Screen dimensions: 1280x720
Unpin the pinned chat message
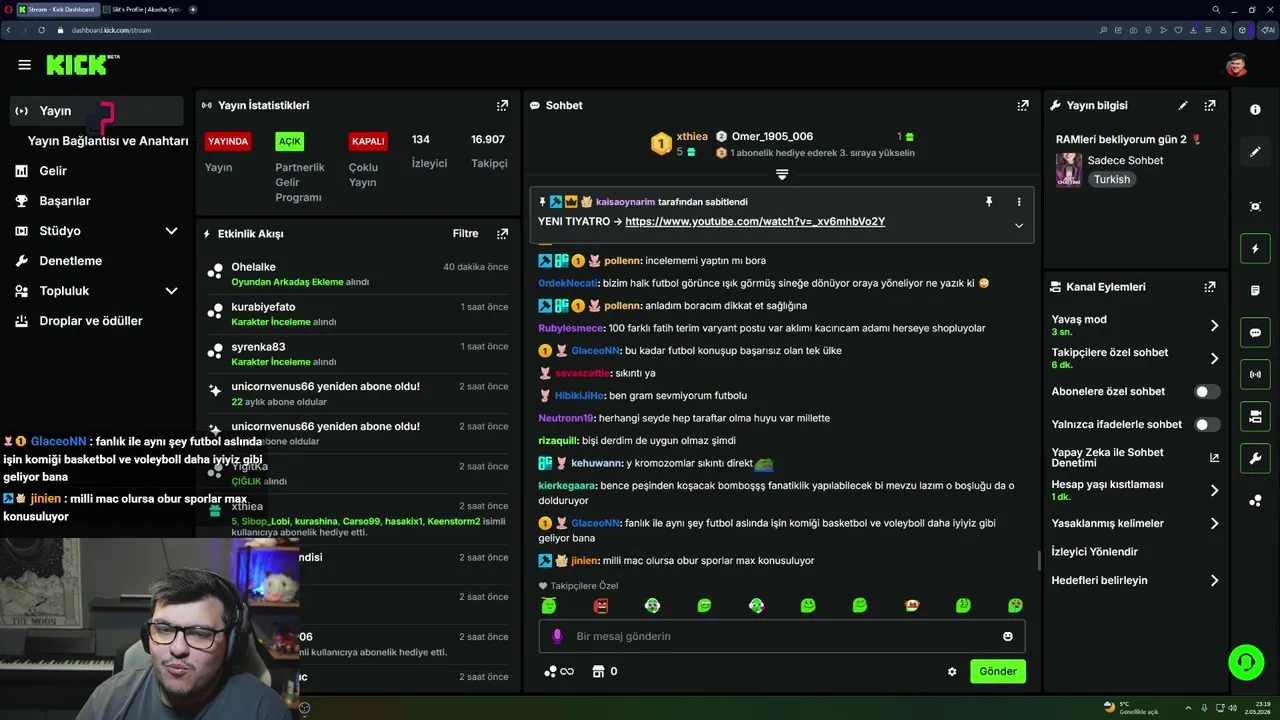coord(989,201)
